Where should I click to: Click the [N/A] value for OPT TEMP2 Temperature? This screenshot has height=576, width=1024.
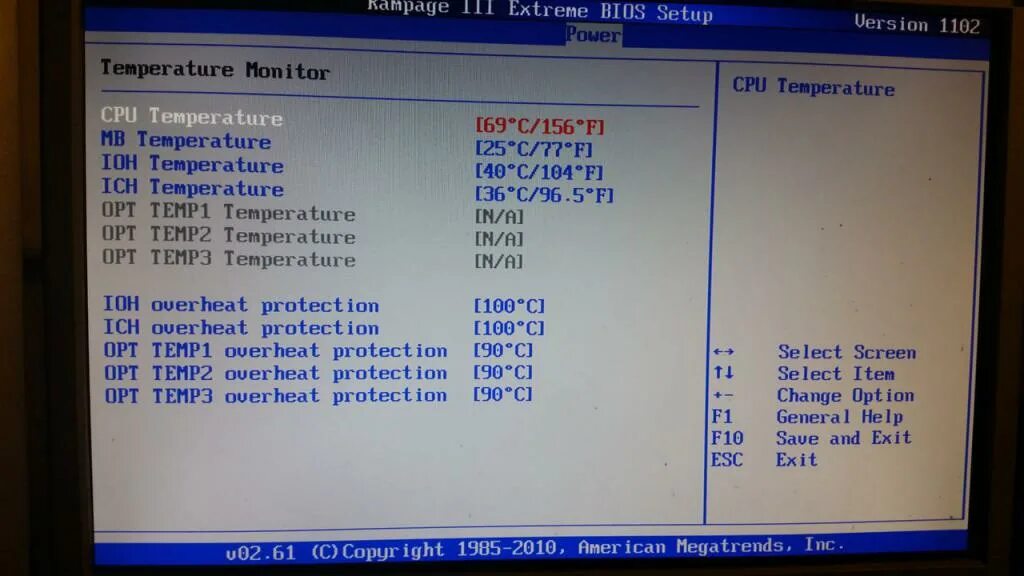[499, 240]
